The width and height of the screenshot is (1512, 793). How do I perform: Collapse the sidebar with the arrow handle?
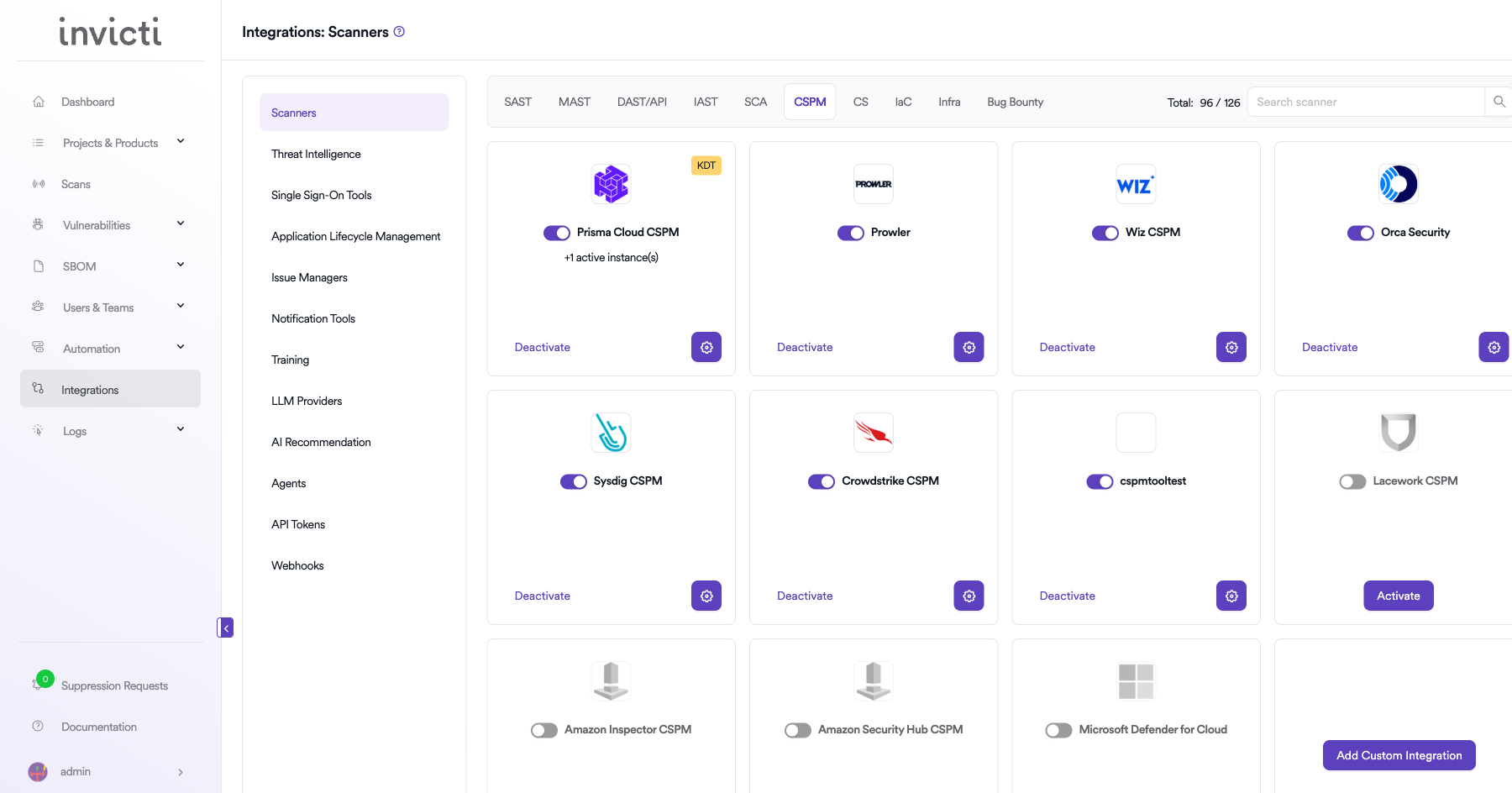click(x=225, y=628)
